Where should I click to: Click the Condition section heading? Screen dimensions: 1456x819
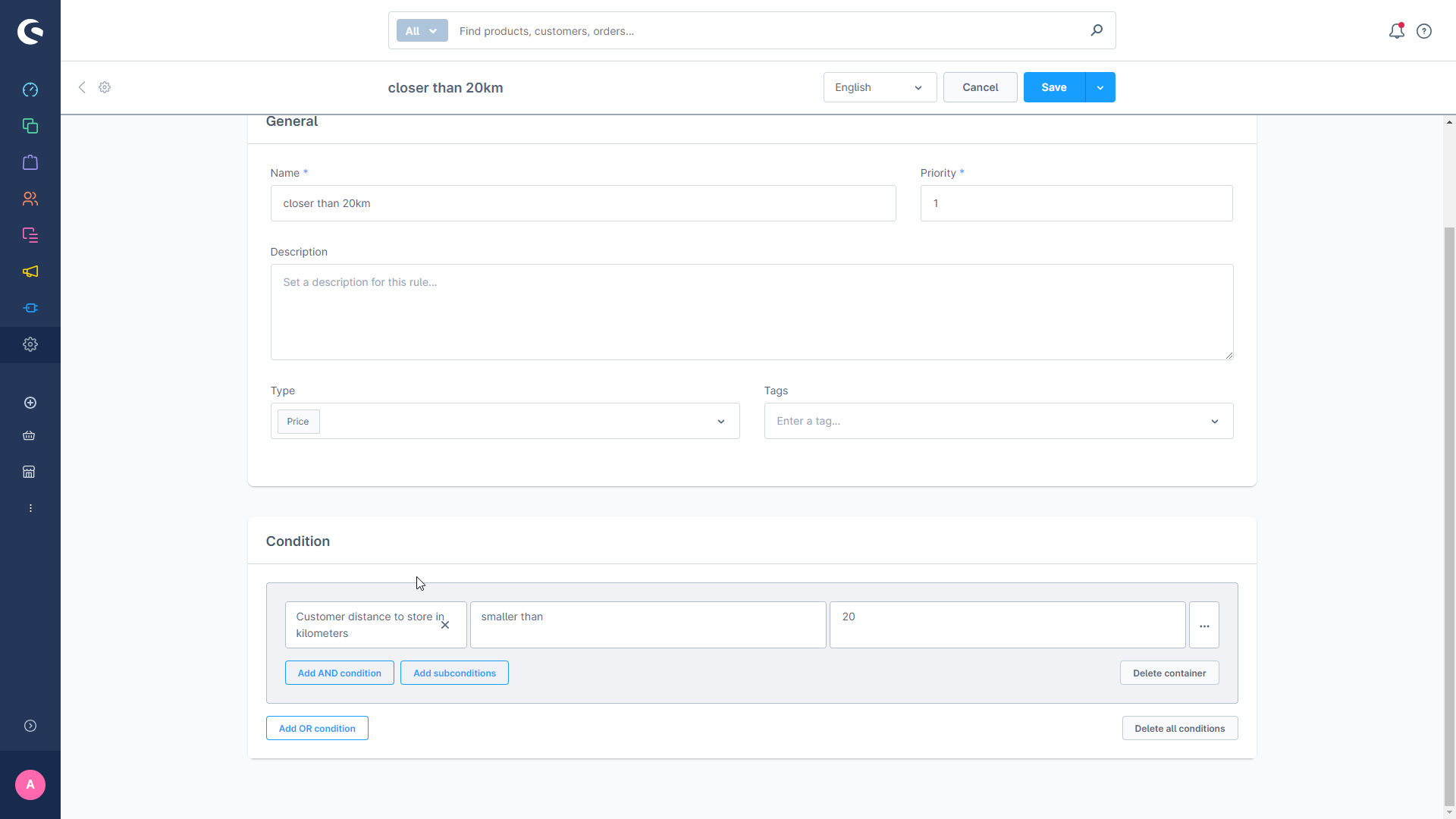tap(297, 541)
